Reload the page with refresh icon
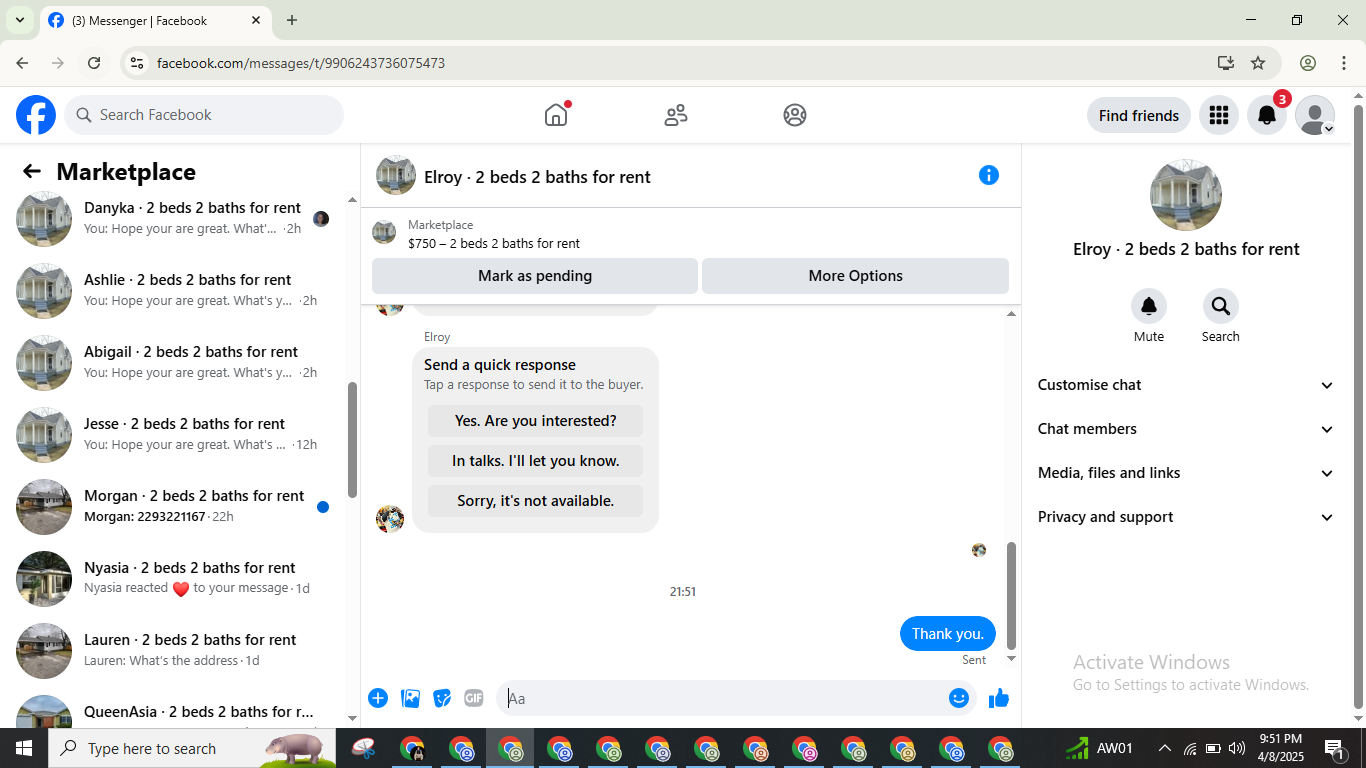Screen dimensions: 1366x768 [x=94, y=63]
